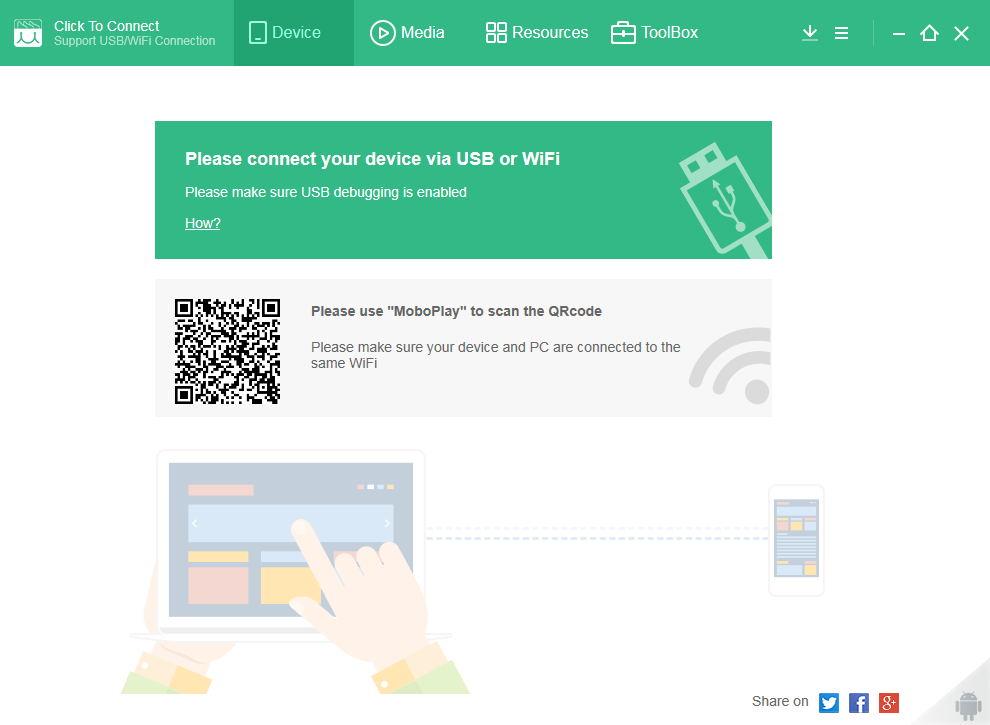The width and height of the screenshot is (990, 725).
Task: Open the Resources tab
Action: click(x=537, y=33)
